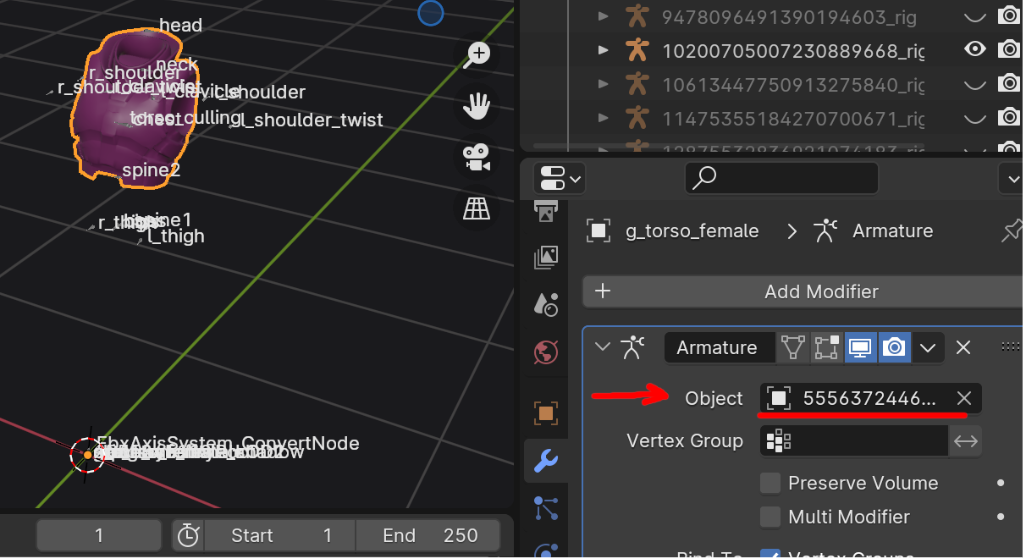This screenshot has height=558, width=1023.
Task: Expand the 10200705007230889668_rig outliner row
Action: (x=603, y=50)
